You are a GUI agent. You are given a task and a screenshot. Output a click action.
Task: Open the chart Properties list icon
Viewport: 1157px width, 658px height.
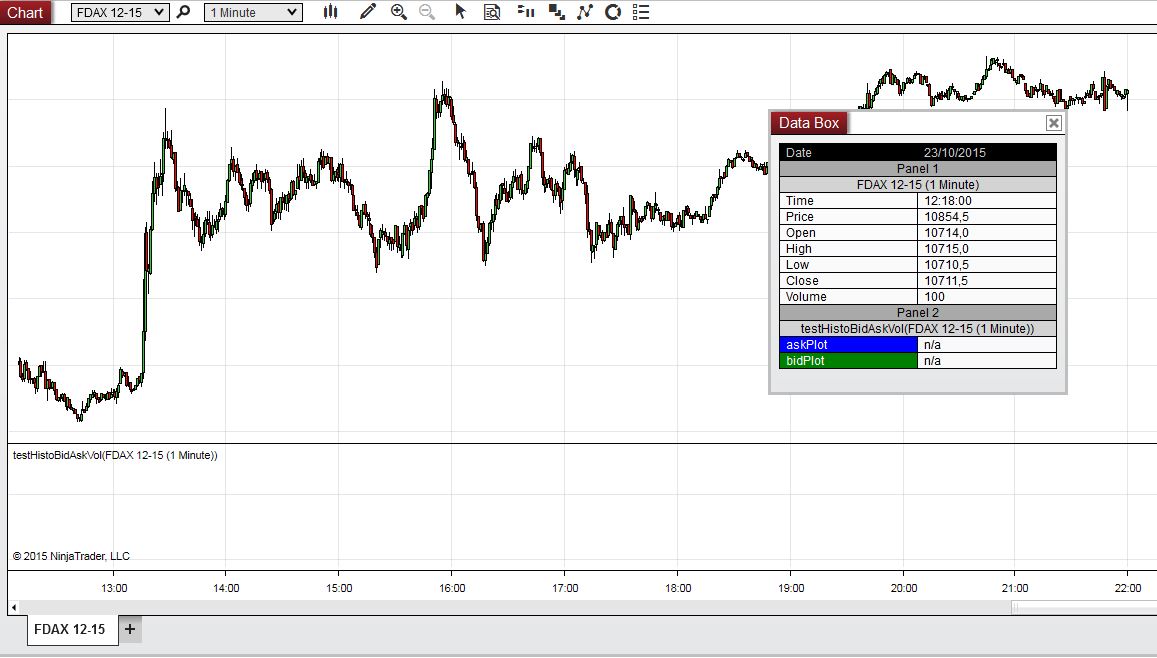pyautogui.click(x=640, y=12)
